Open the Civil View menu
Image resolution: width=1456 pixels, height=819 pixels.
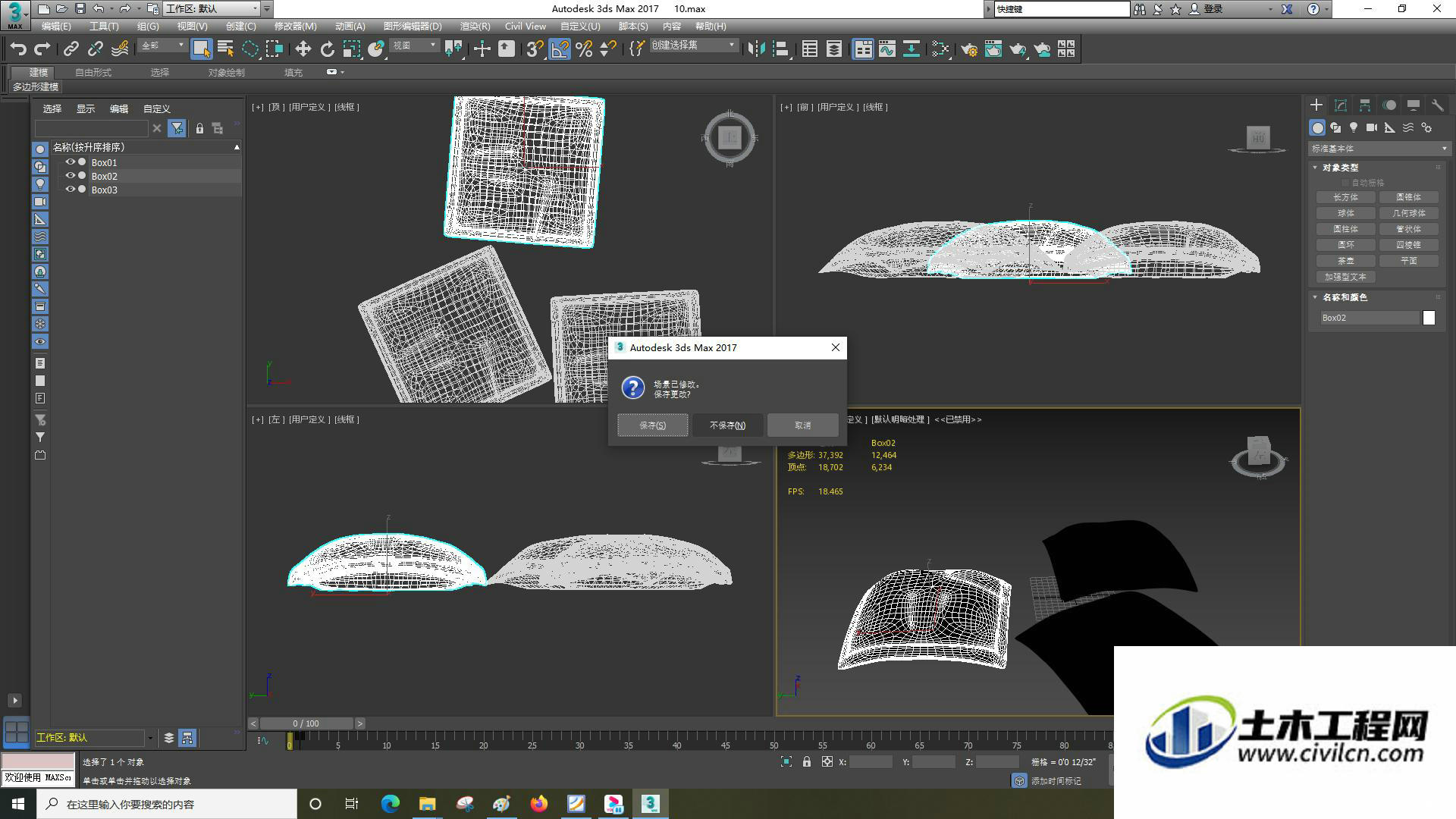click(x=526, y=27)
